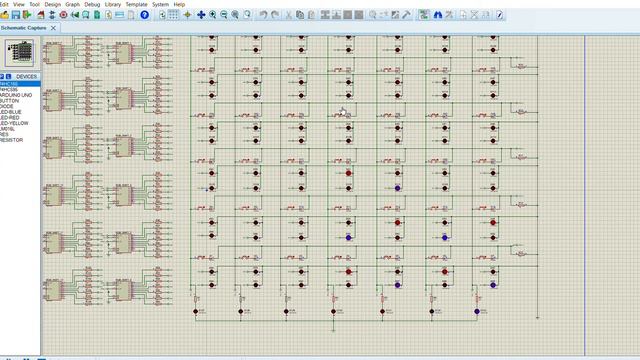Viewport: 640px width, 360px height.
Task: Select DIODE in the devices list
Action: [7, 106]
